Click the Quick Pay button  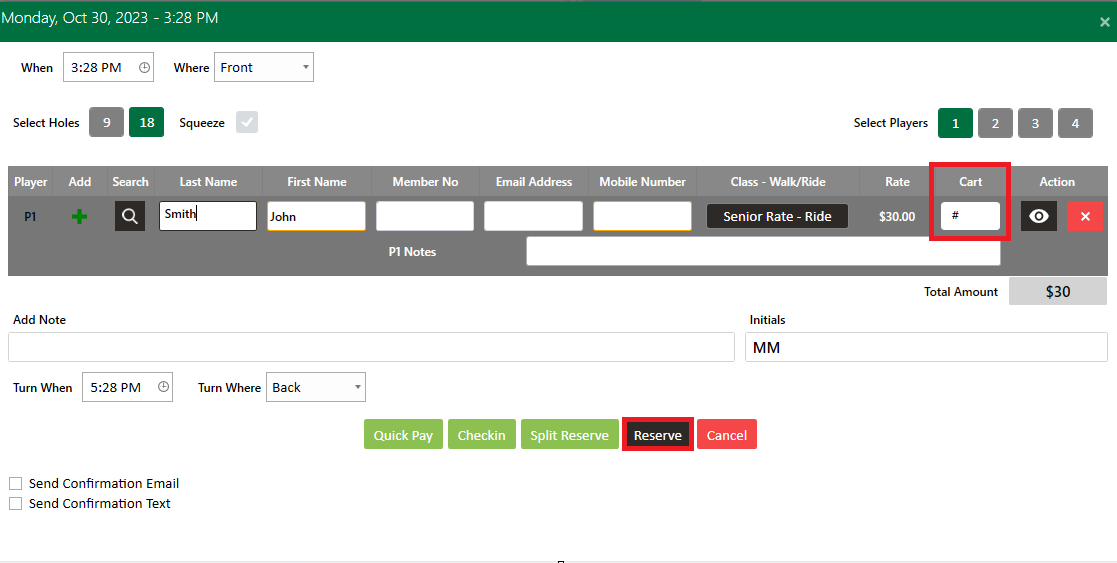tap(403, 435)
